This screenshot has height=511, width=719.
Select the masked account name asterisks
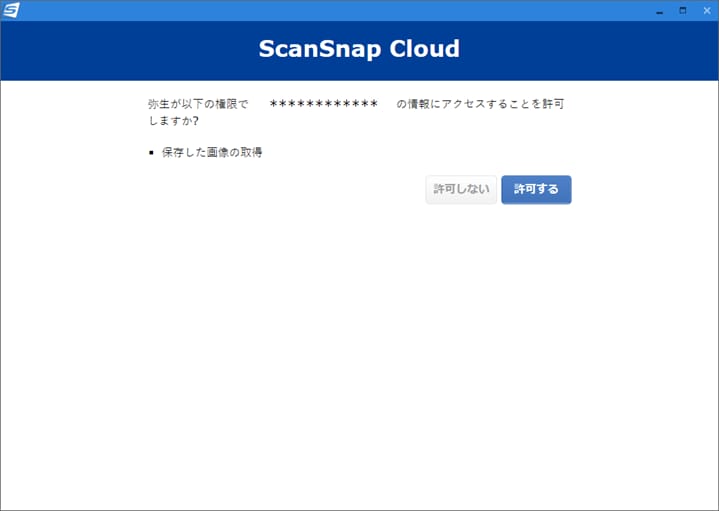click(x=324, y=104)
